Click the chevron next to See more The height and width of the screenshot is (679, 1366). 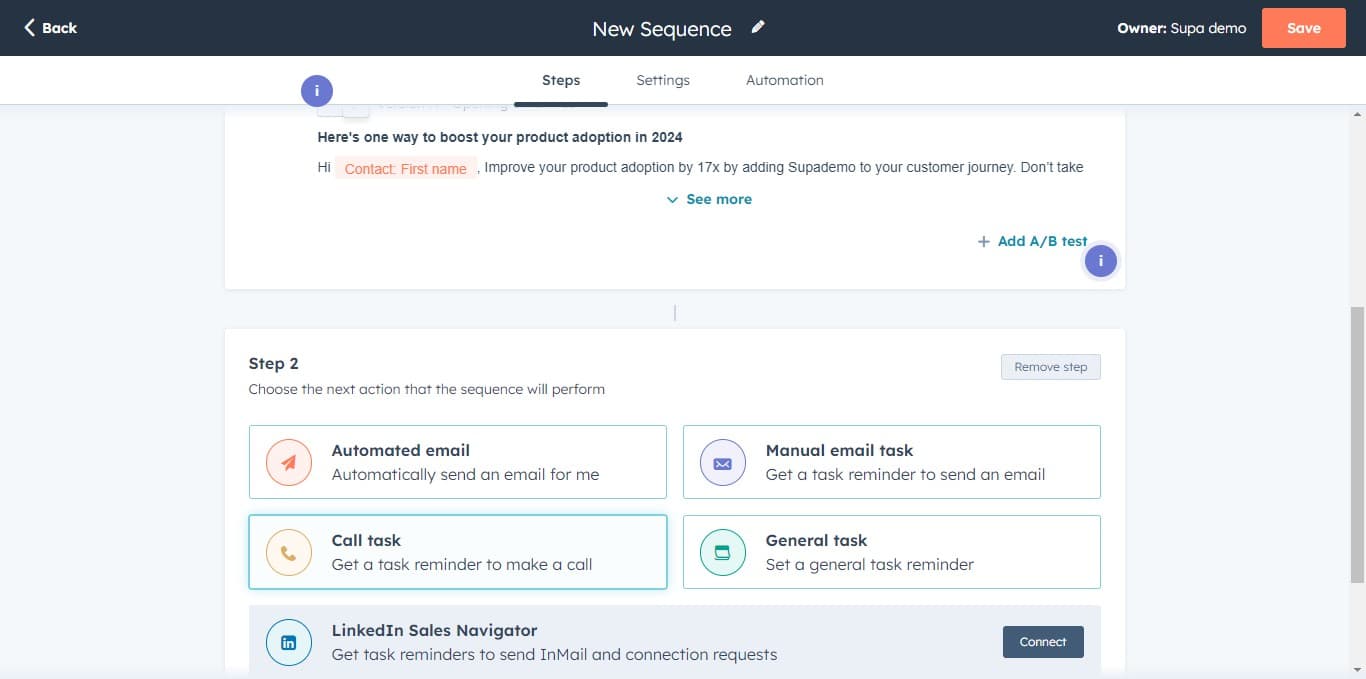(672, 199)
